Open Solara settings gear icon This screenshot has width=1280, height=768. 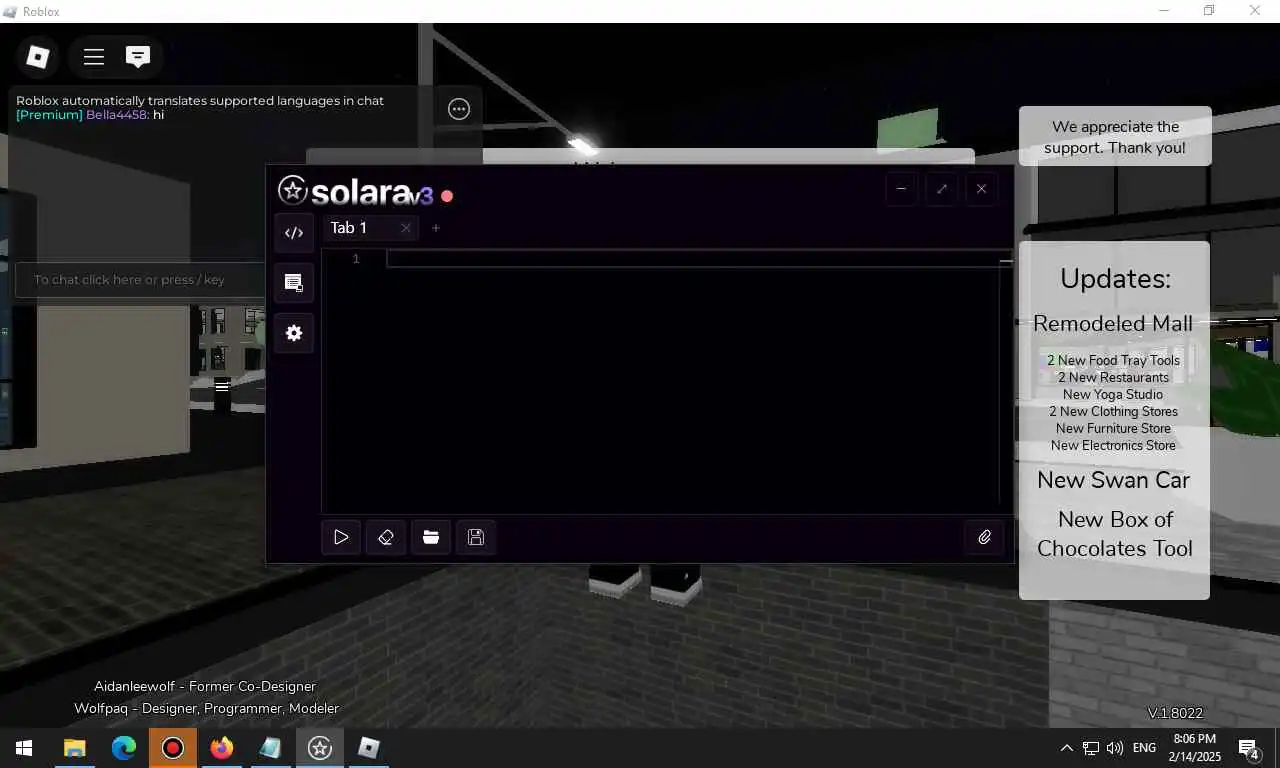[x=294, y=333]
